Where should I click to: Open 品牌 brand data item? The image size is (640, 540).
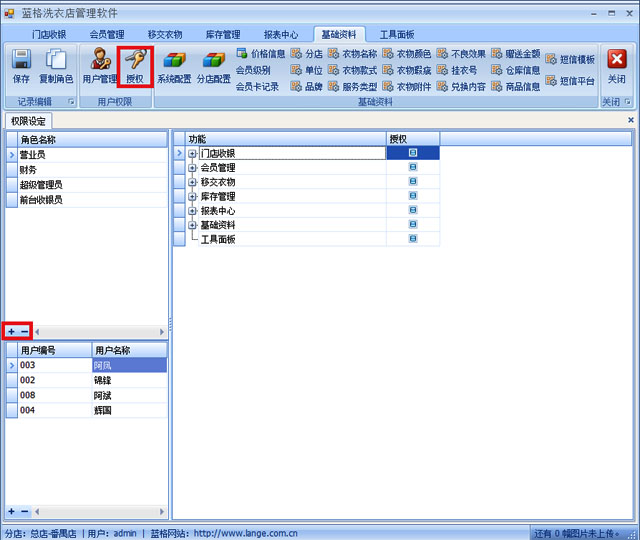(307, 87)
